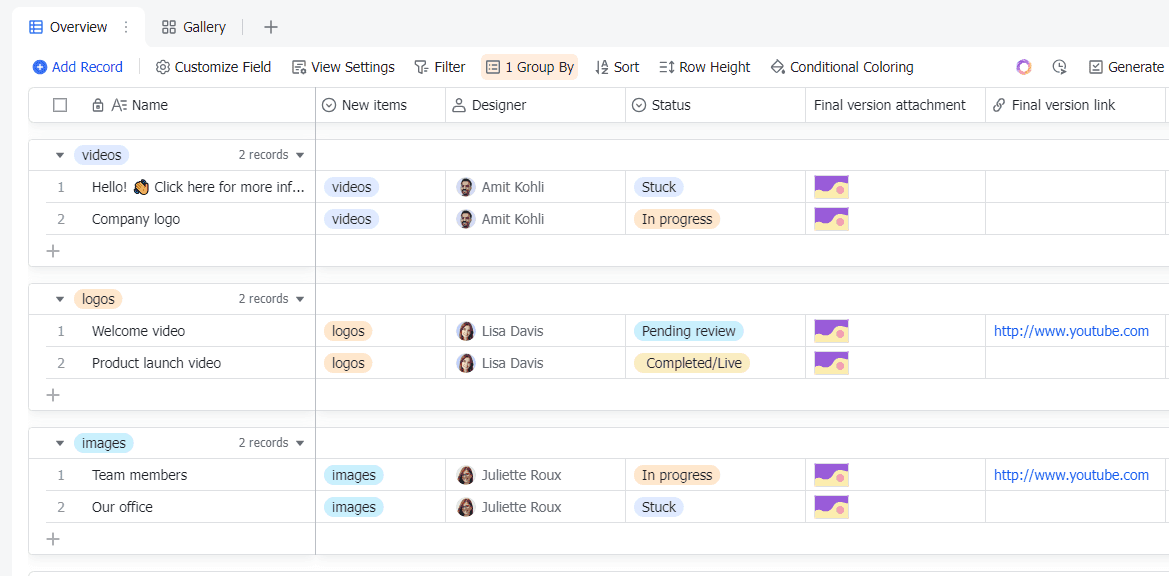Open the images group 2 records dropdown
The image size is (1169, 576).
(x=300, y=443)
